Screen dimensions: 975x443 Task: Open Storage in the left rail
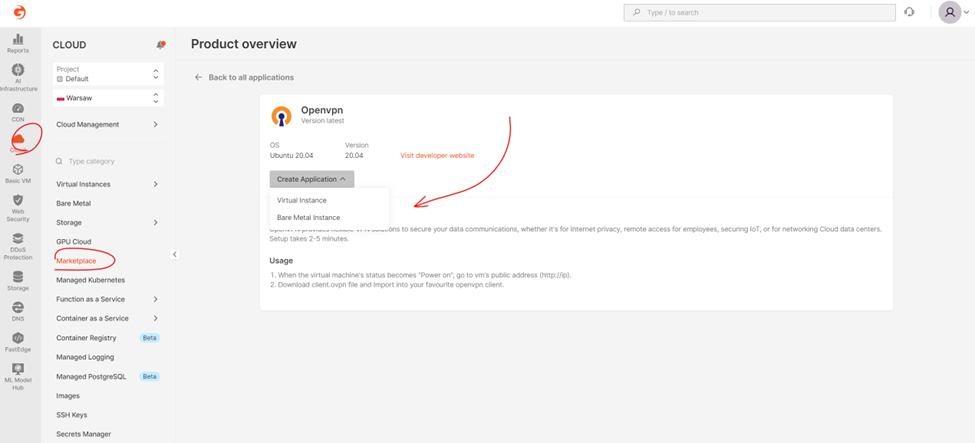(18, 281)
